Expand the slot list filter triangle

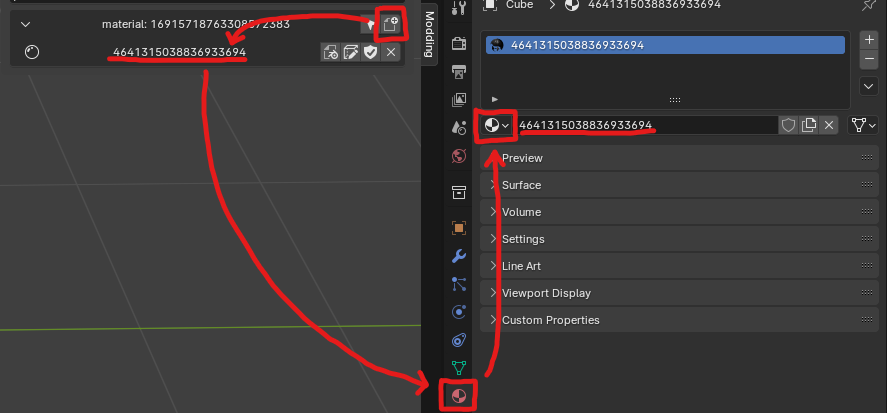click(x=495, y=99)
